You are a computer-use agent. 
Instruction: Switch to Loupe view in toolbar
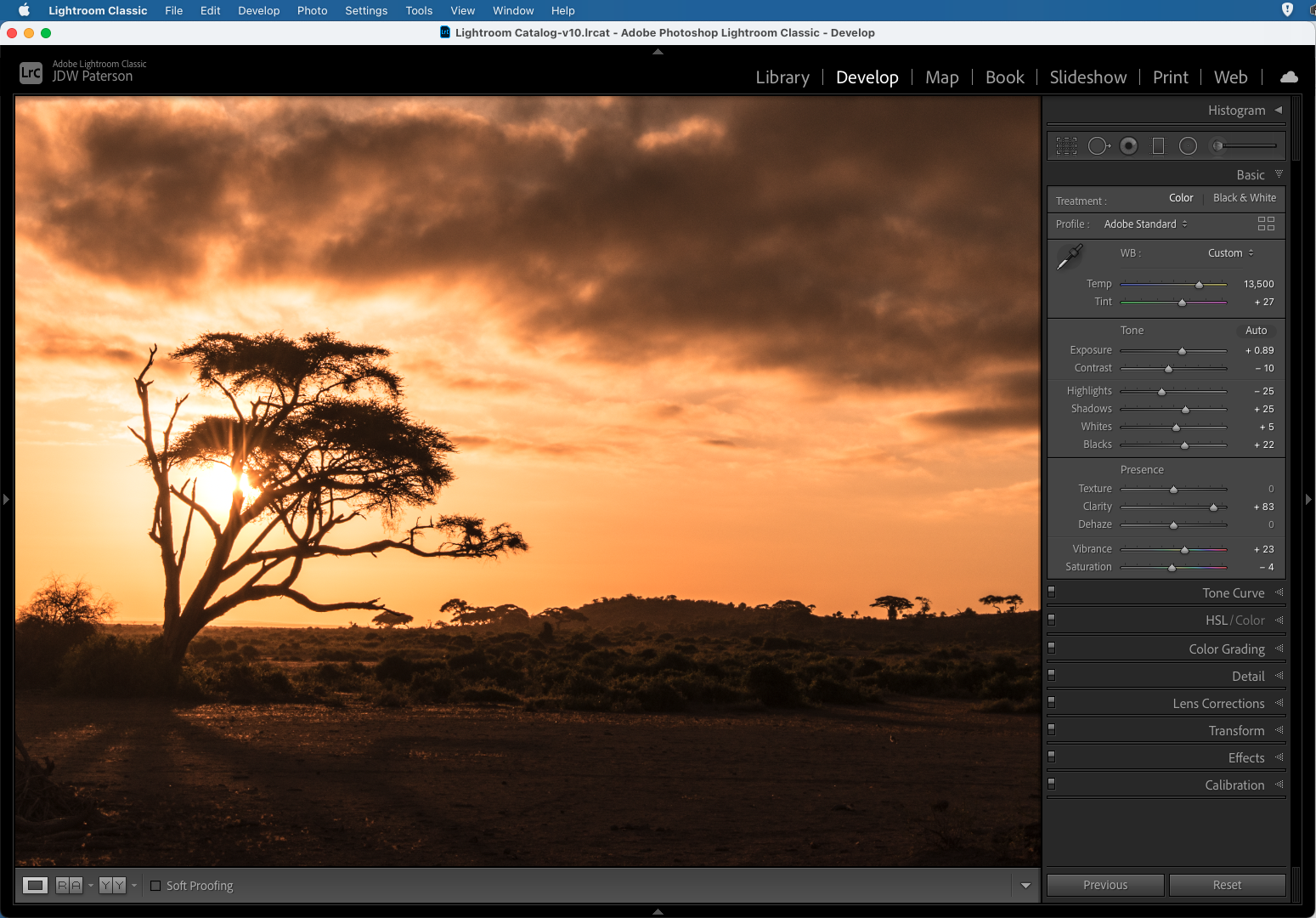35,886
